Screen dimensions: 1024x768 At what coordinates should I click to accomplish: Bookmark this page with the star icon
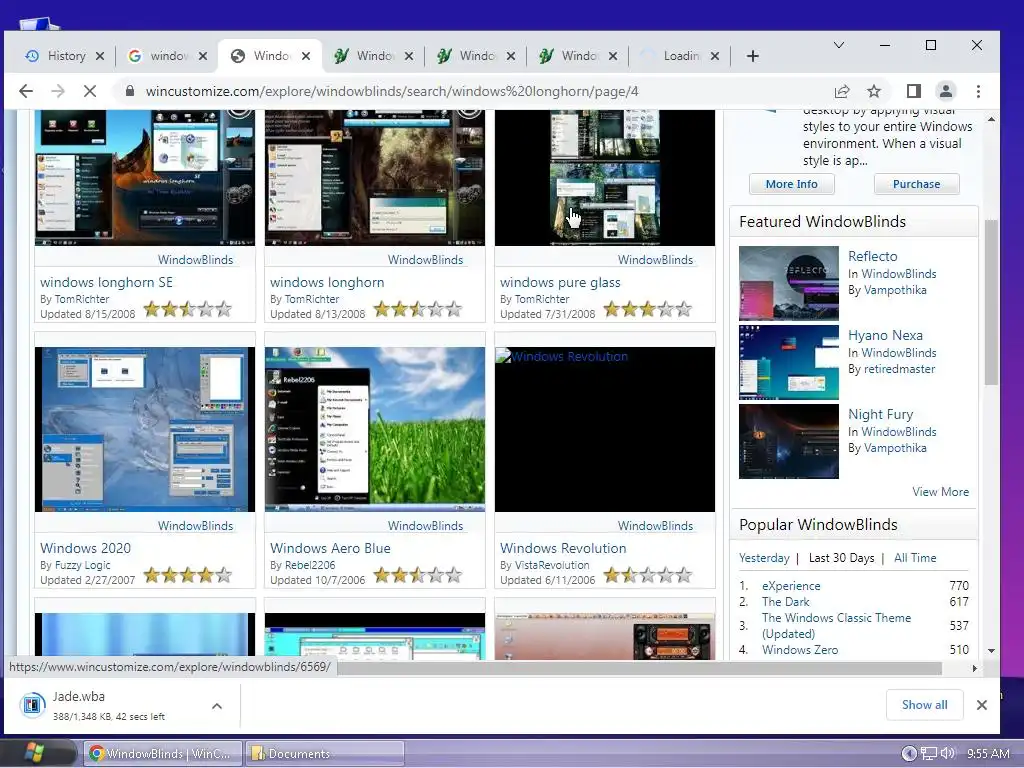[874, 91]
